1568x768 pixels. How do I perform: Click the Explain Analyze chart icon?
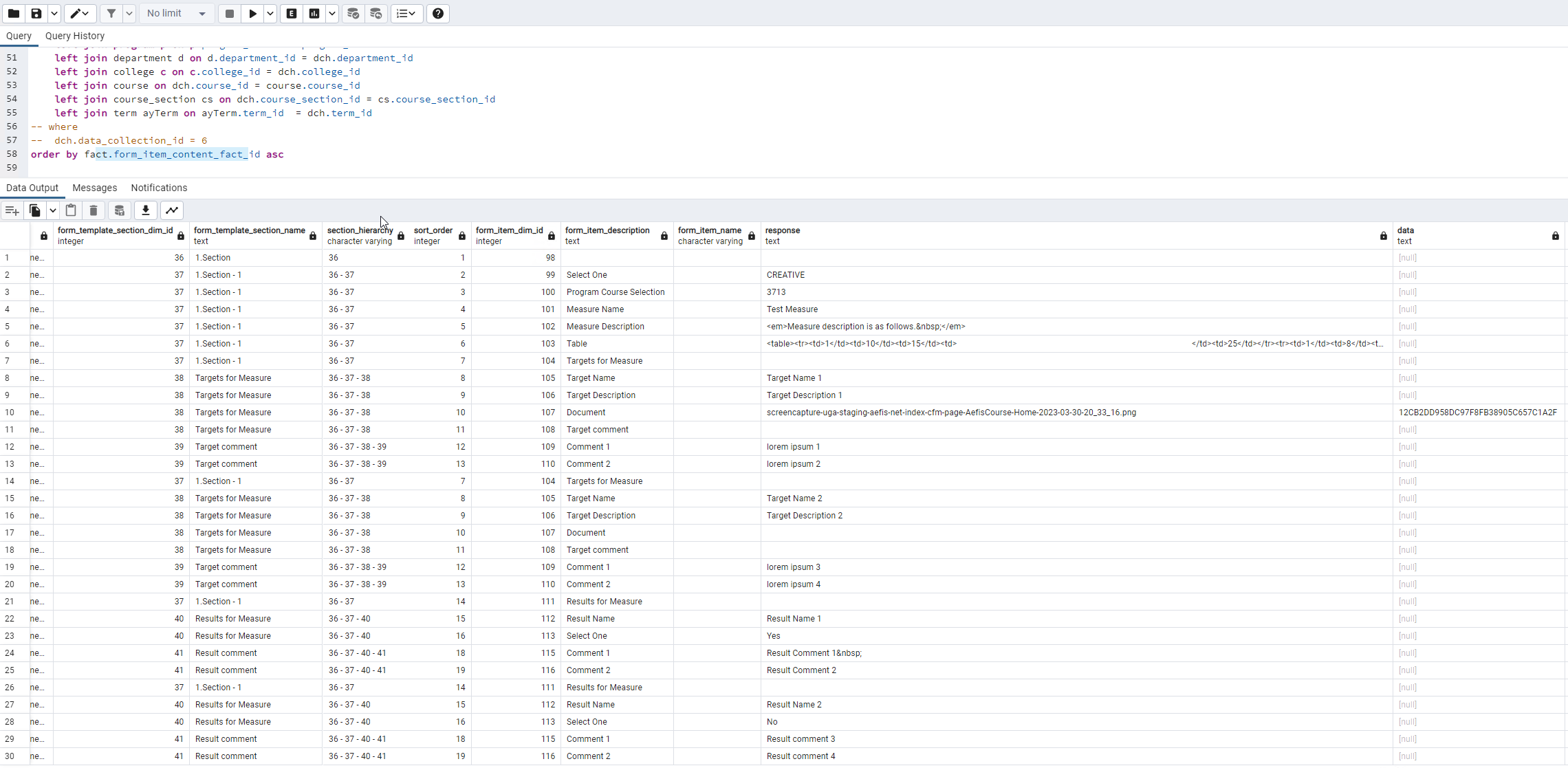click(x=314, y=13)
